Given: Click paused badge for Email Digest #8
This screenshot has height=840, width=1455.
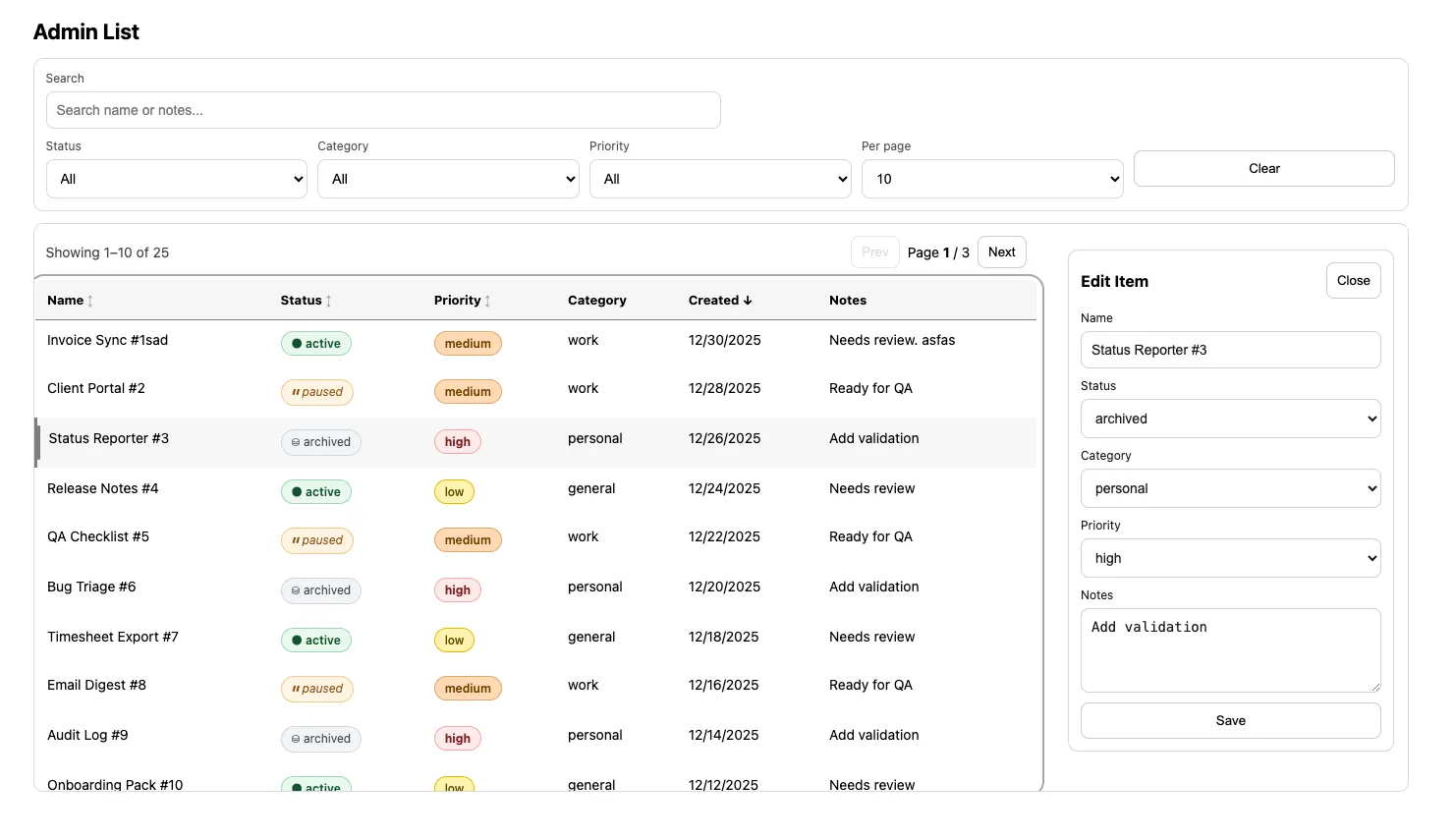Looking at the screenshot, I should (x=317, y=689).
